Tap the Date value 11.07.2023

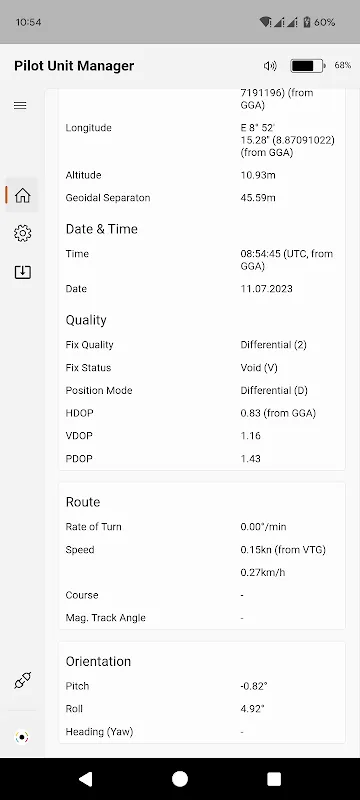[x=266, y=289]
